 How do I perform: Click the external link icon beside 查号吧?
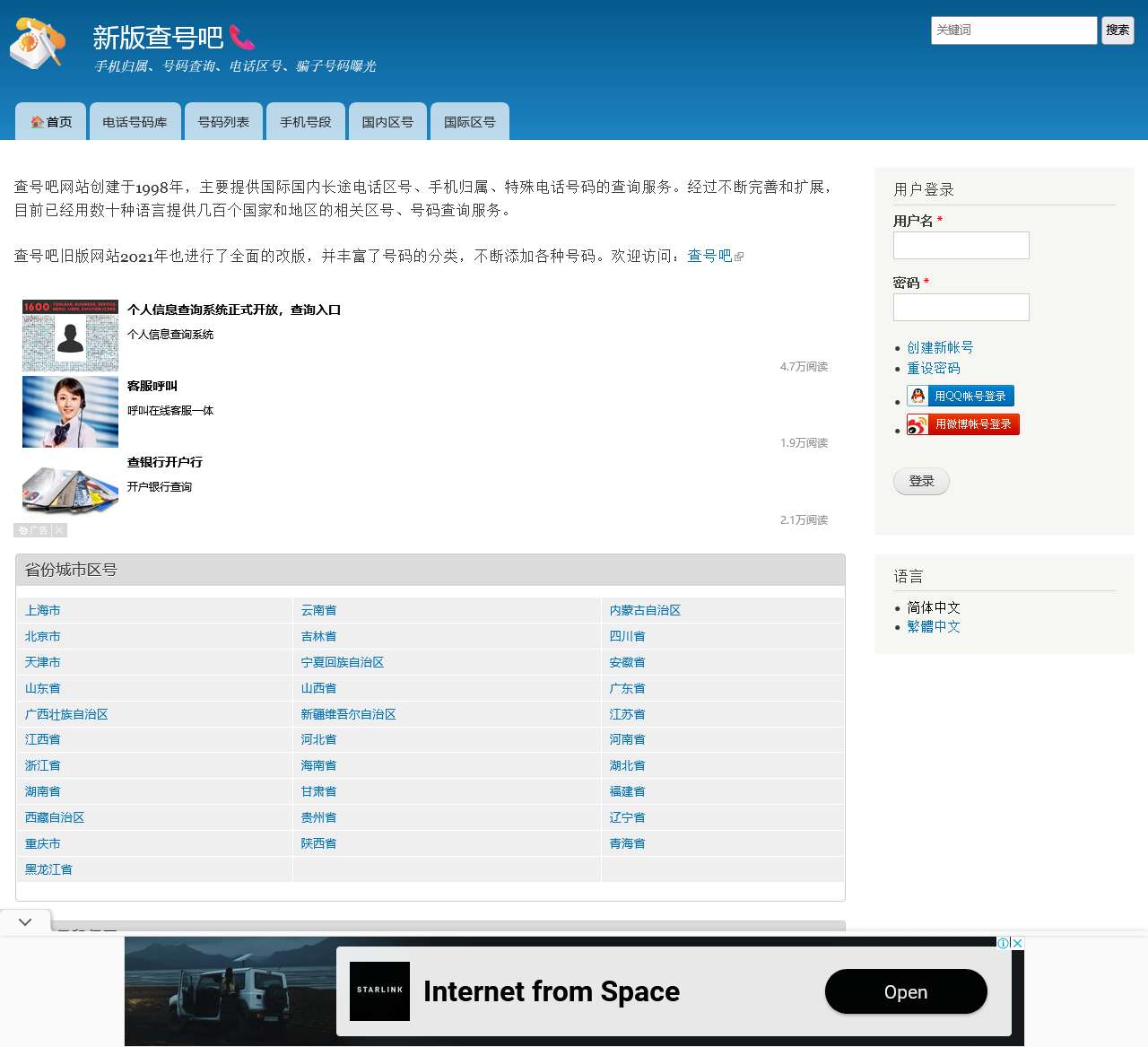739,256
